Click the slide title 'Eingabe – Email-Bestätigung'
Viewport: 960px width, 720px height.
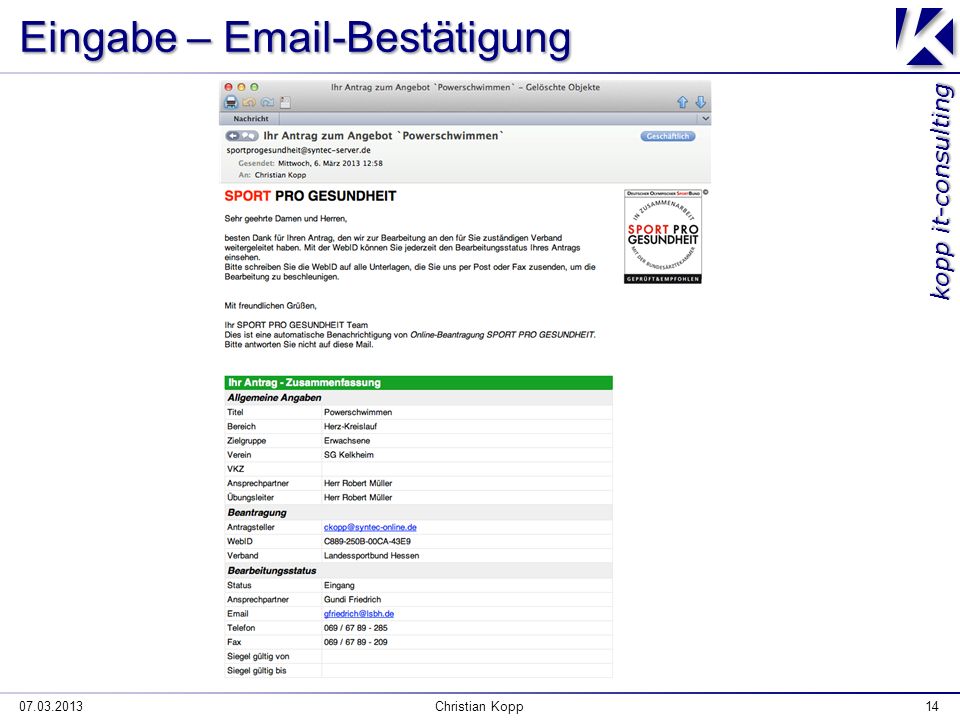(x=295, y=38)
